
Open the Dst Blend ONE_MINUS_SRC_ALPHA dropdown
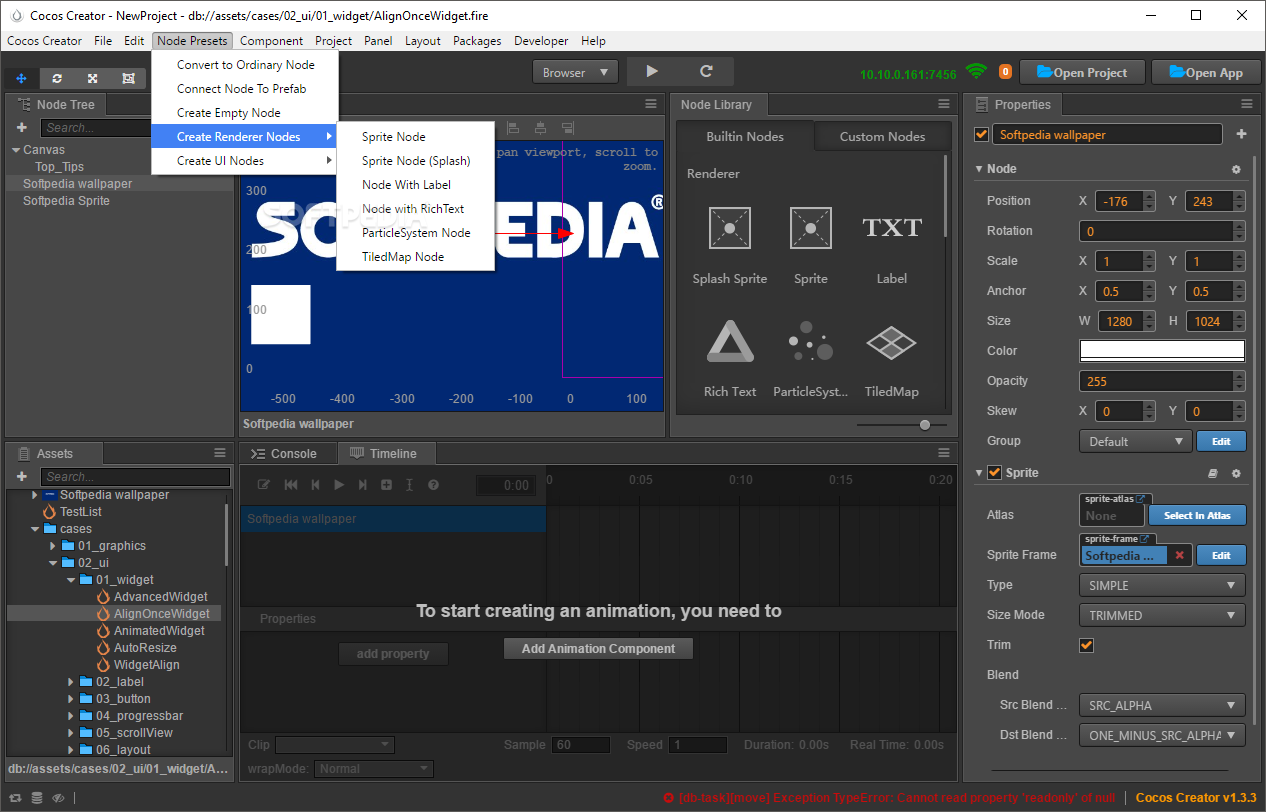[x=1162, y=735]
